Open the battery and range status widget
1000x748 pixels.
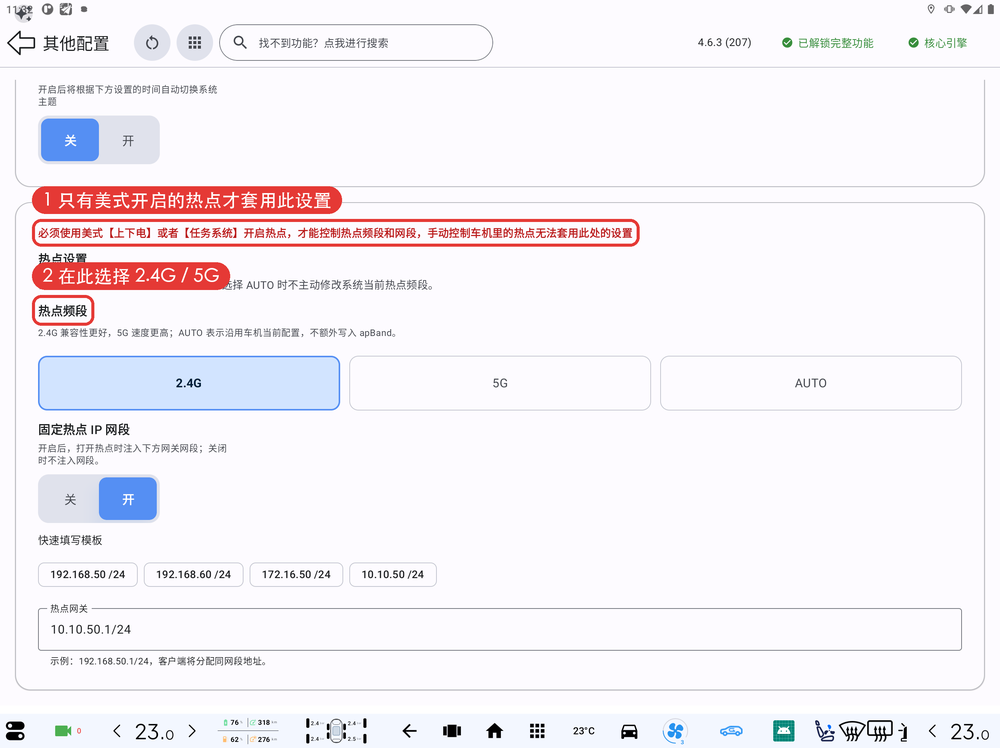[249, 731]
